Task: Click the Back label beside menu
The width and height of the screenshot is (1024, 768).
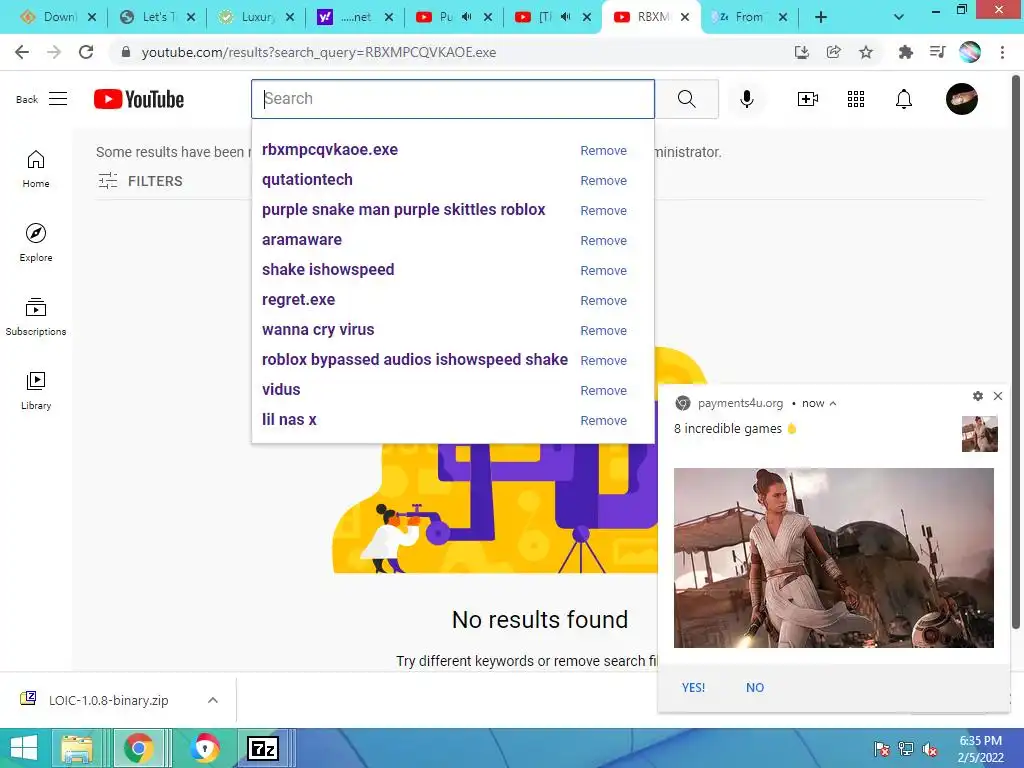Action: 27,99
